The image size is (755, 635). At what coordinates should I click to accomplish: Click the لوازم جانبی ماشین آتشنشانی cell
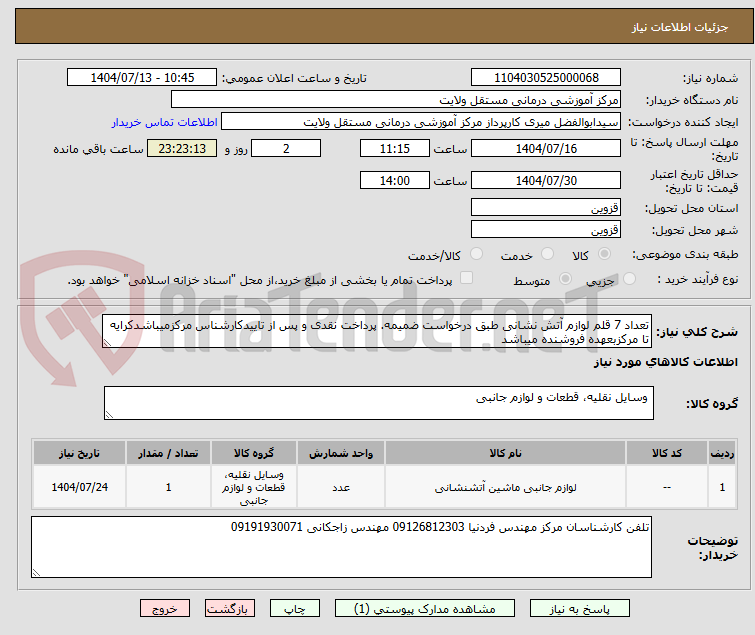(505, 487)
